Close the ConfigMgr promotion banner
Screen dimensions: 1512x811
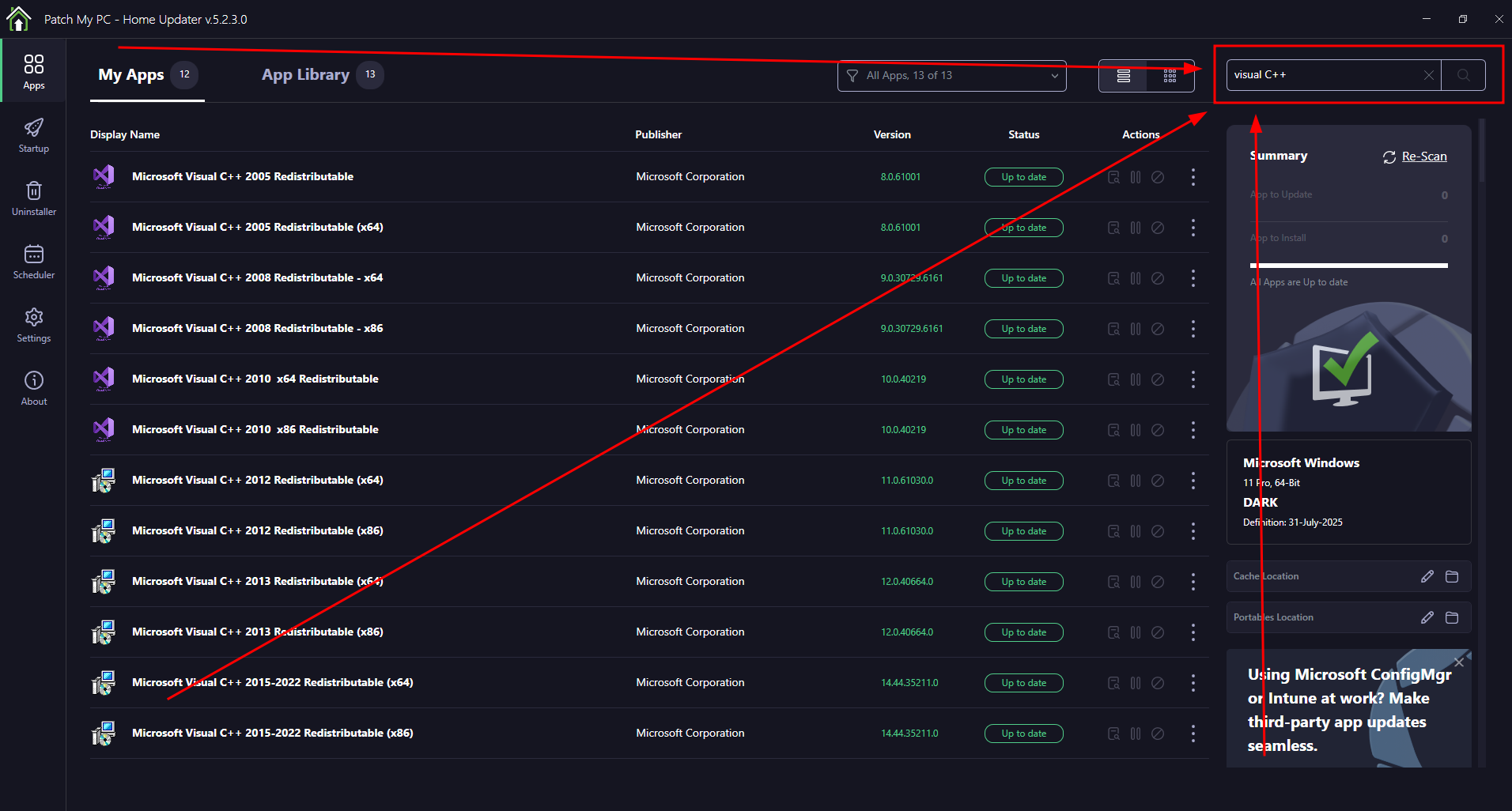tap(1459, 662)
